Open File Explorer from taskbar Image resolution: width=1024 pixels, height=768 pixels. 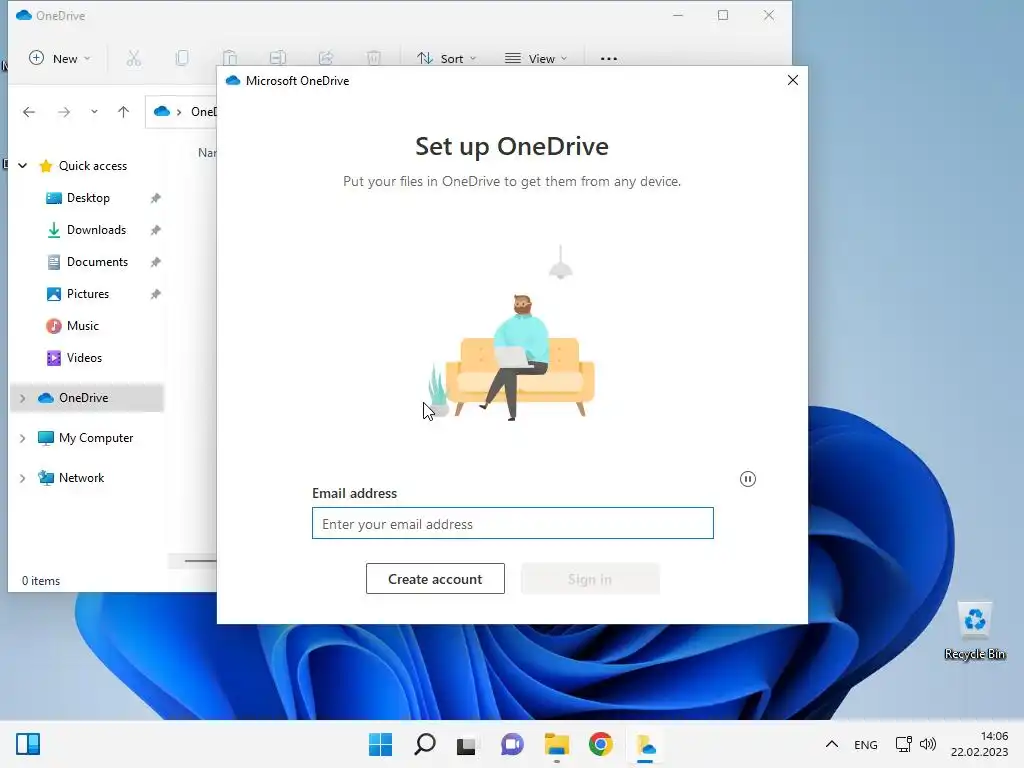click(x=557, y=744)
